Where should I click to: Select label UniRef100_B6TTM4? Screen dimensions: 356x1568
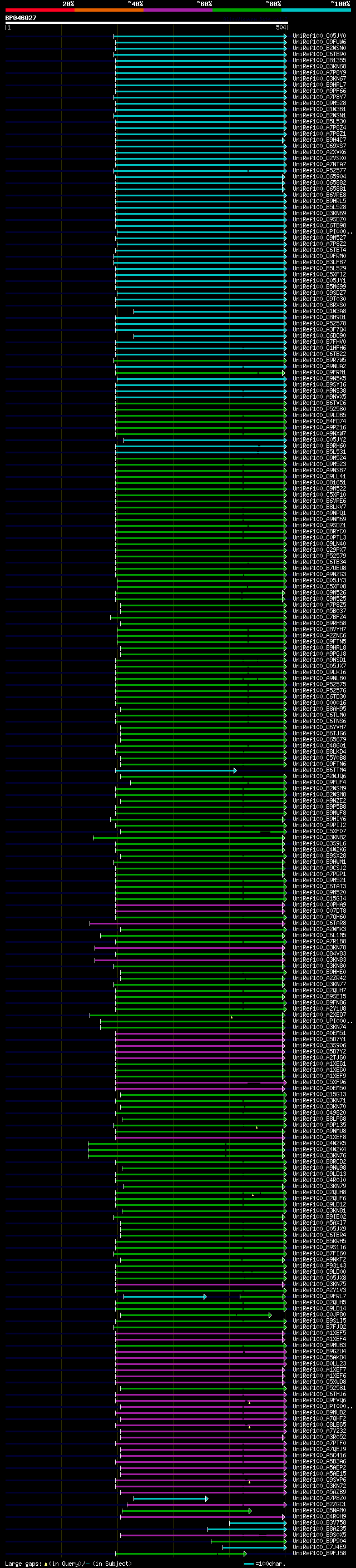click(319, 770)
